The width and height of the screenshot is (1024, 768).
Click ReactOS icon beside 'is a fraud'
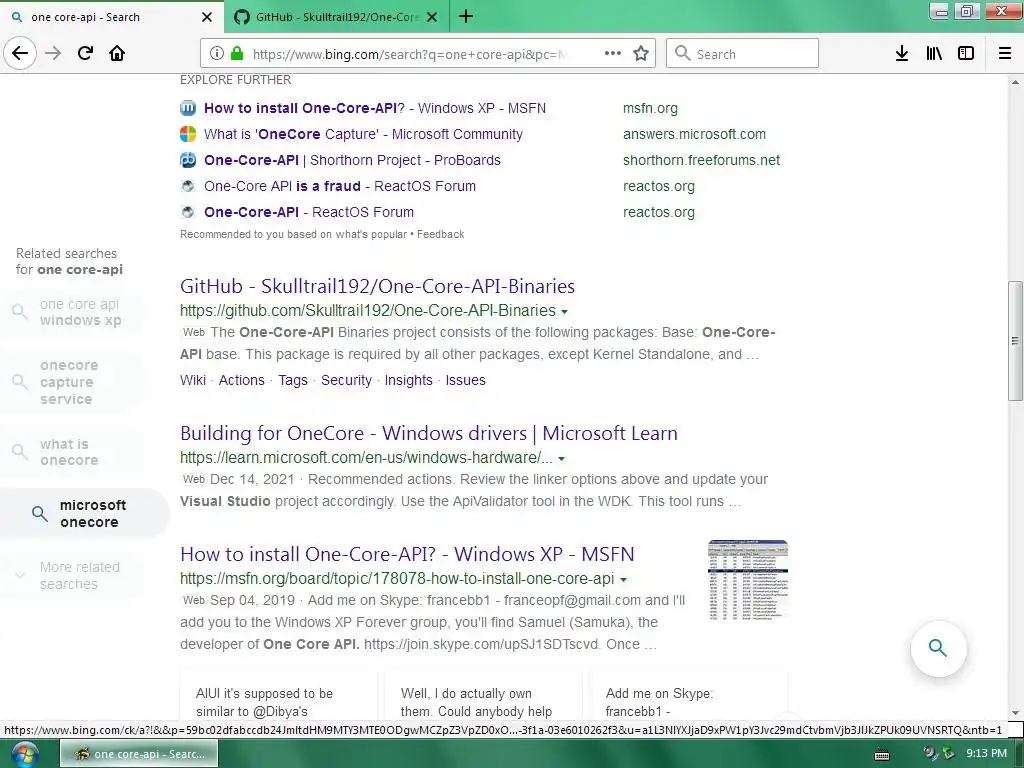click(188, 186)
